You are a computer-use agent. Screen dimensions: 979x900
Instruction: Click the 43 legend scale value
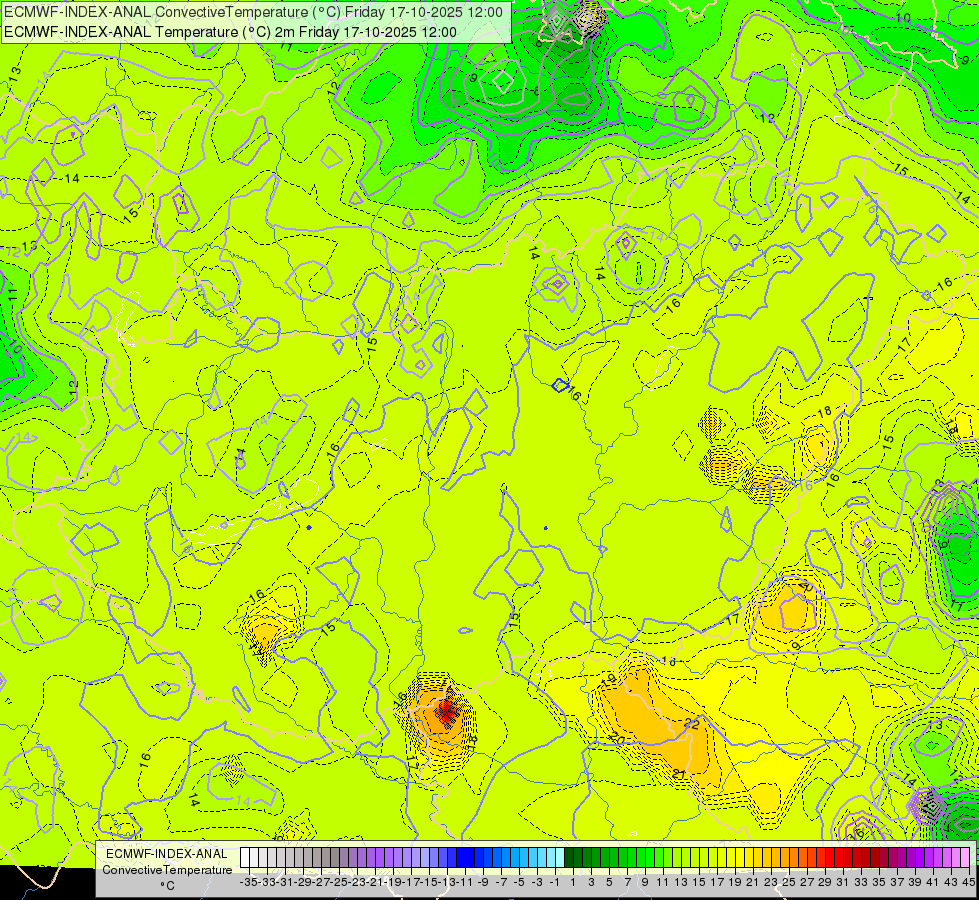[x=951, y=882]
